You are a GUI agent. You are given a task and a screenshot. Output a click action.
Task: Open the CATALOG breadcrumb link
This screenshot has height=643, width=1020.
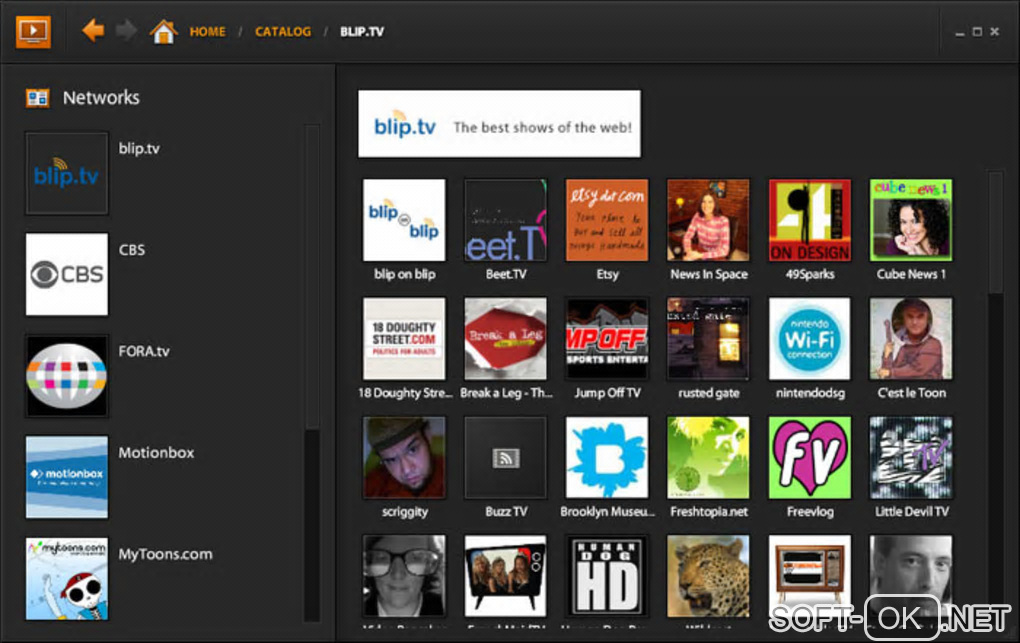tap(283, 31)
